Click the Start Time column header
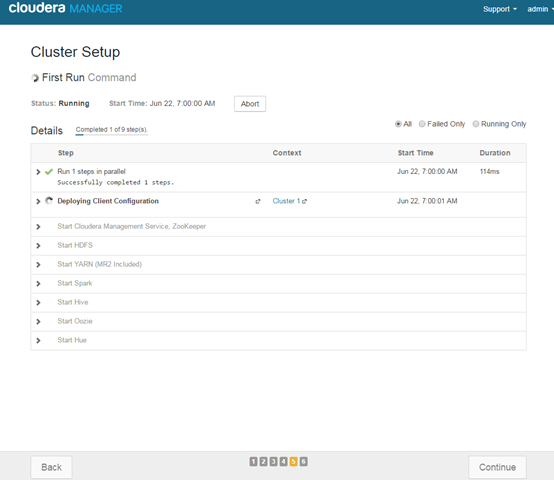554x480 pixels. (416, 153)
